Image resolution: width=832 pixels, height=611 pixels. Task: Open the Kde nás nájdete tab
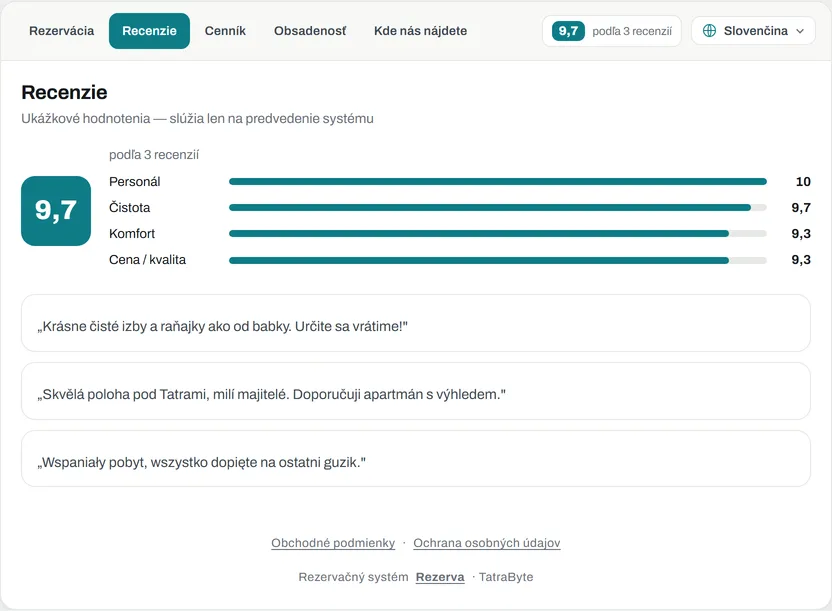click(x=420, y=31)
